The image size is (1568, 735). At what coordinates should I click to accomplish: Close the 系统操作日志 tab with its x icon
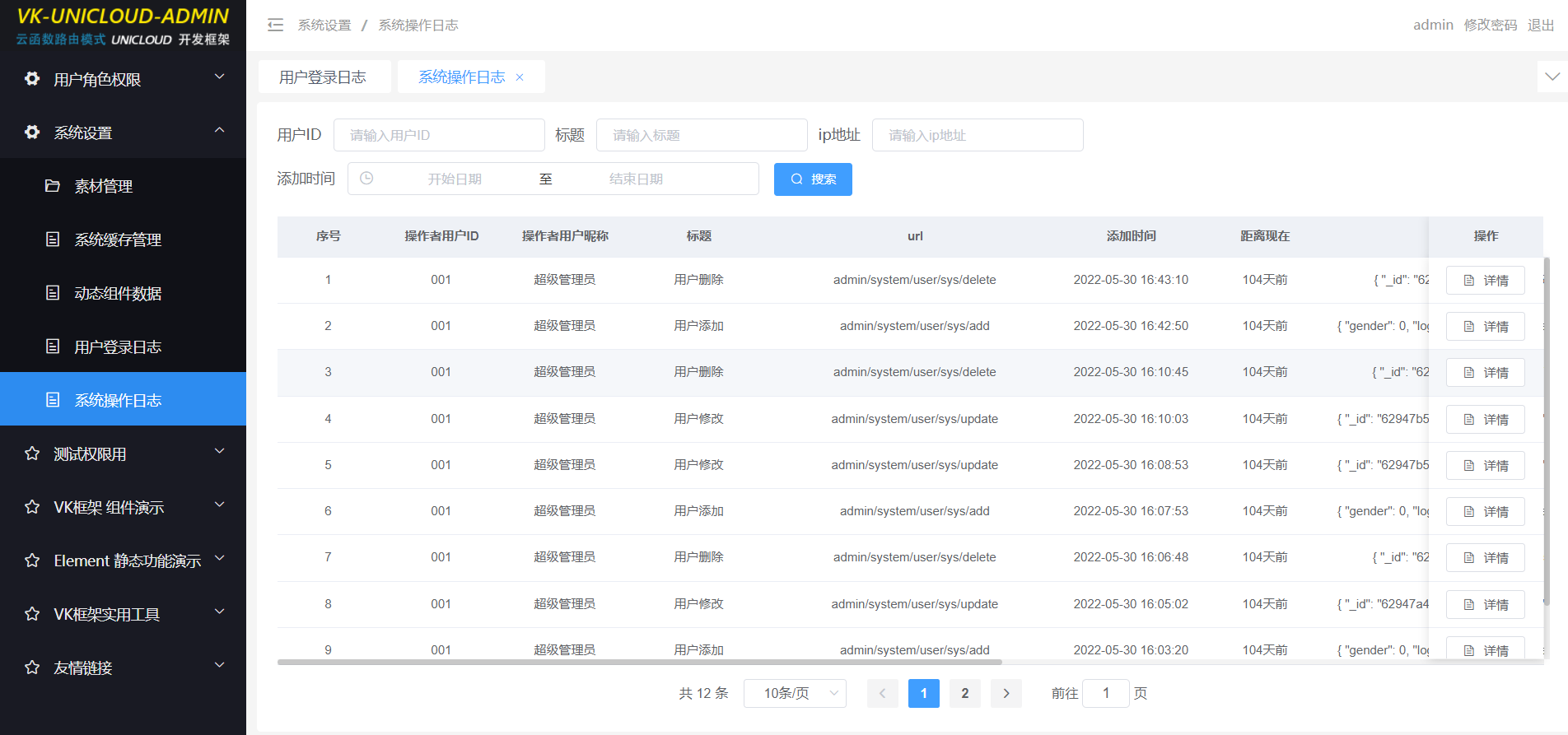[x=520, y=77]
